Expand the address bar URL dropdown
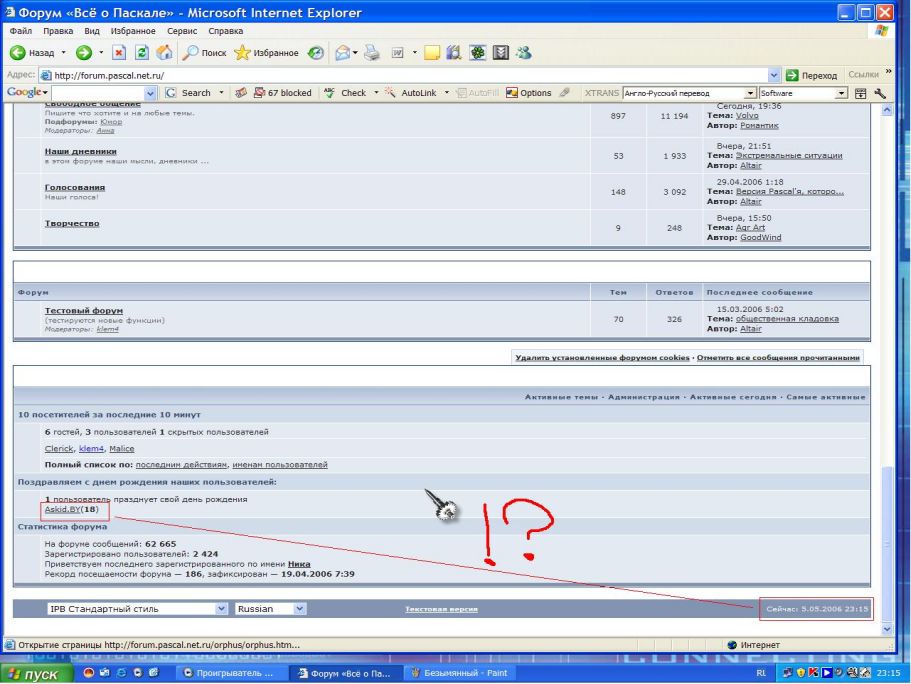 [x=774, y=75]
